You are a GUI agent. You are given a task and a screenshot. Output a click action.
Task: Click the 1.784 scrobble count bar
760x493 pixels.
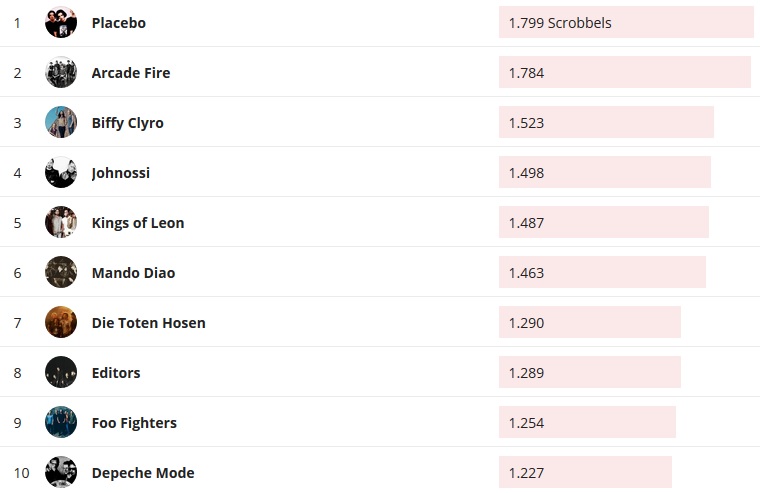click(x=624, y=72)
